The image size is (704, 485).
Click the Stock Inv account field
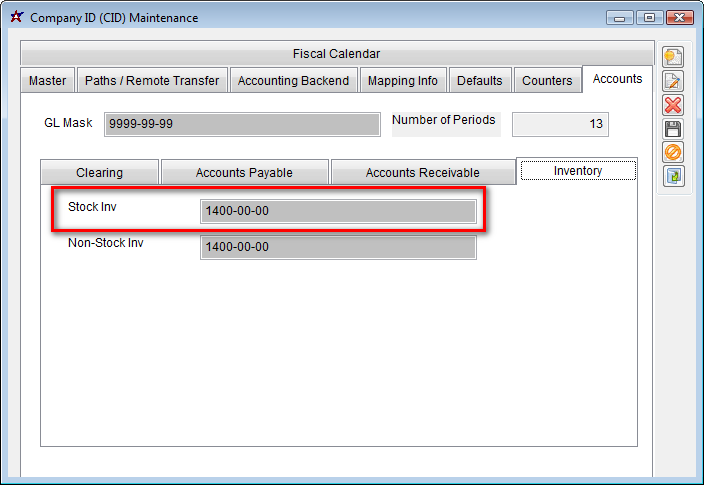coord(338,212)
